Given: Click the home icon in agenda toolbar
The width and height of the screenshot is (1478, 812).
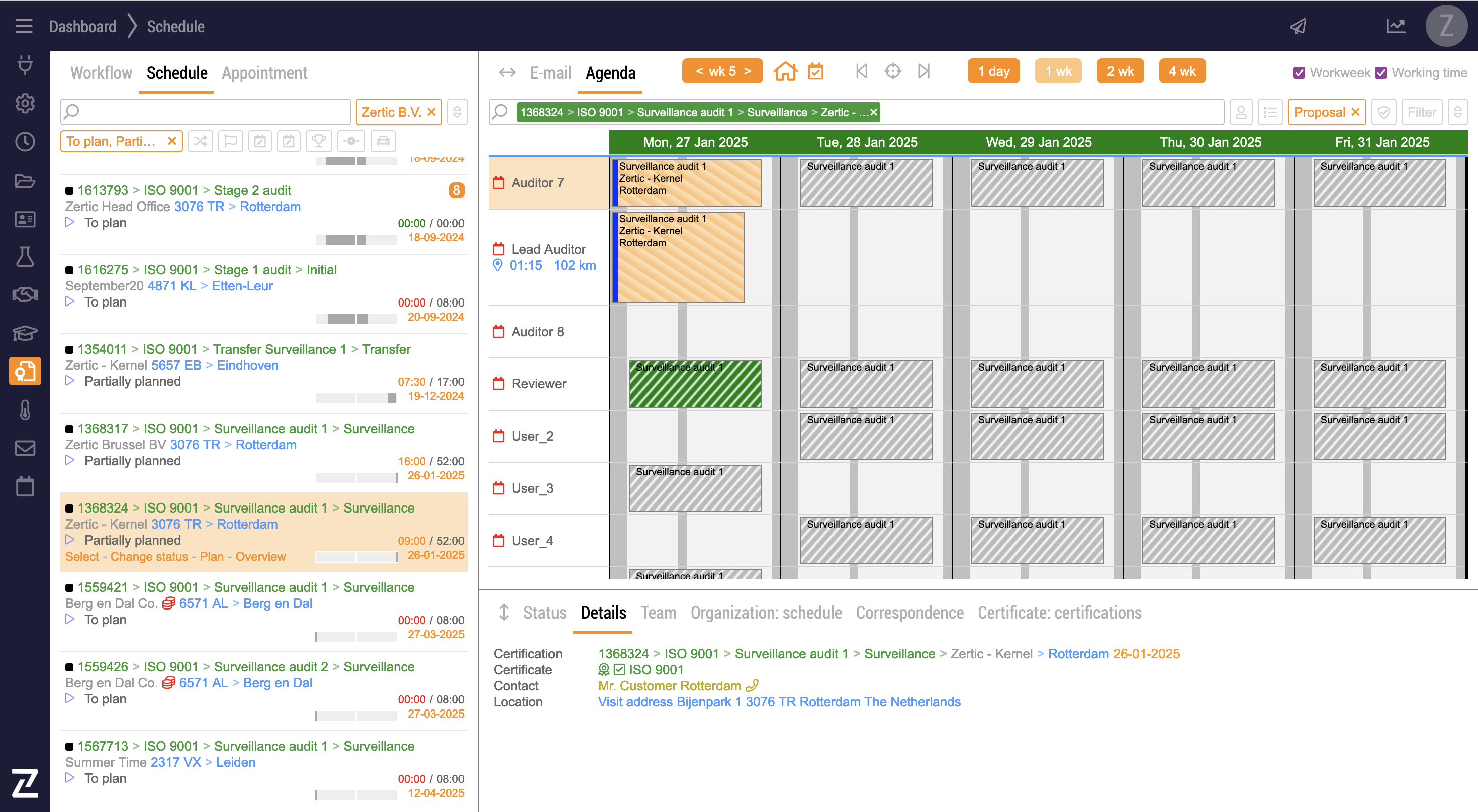Looking at the screenshot, I should [x=785, y=72].
